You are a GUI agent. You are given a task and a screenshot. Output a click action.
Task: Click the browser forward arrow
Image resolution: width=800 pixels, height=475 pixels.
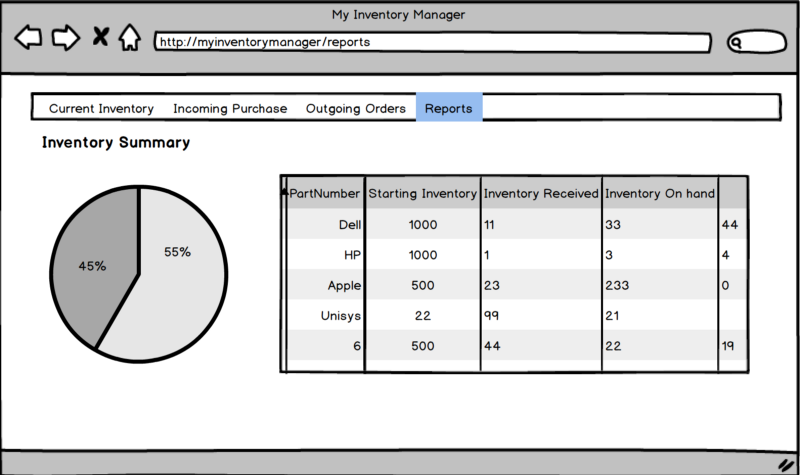click(x=65, y=39)
